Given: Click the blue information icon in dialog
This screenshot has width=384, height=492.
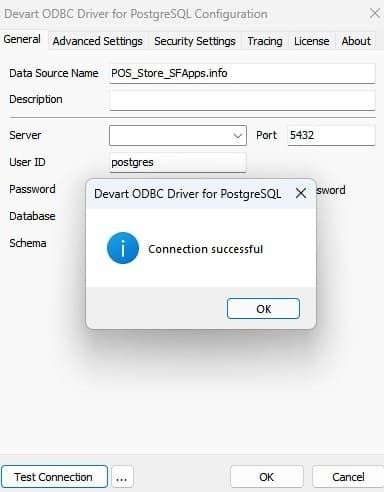Looking at the screenshot, I should [123, 248].
